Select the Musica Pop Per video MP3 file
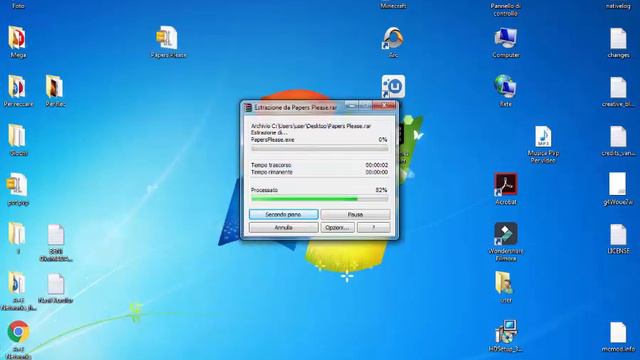The width and height of the screenshot is (640, 360). [x=543, y=137]
